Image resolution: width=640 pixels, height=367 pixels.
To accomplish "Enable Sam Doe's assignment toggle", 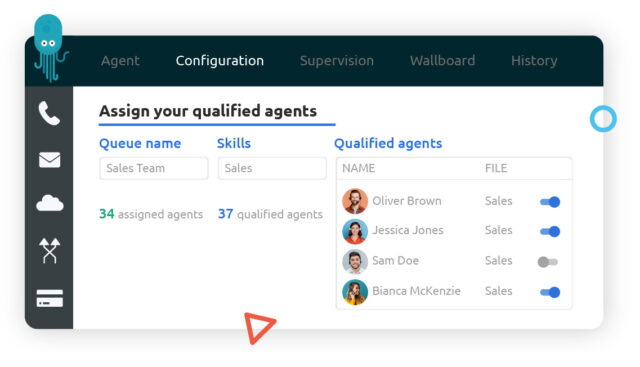I will 548,262.
